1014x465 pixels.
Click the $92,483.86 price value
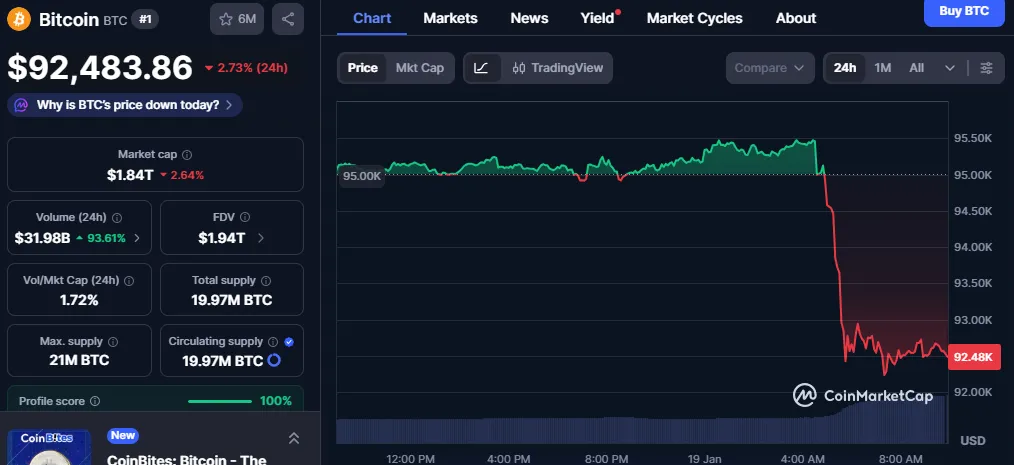[100, 67]
